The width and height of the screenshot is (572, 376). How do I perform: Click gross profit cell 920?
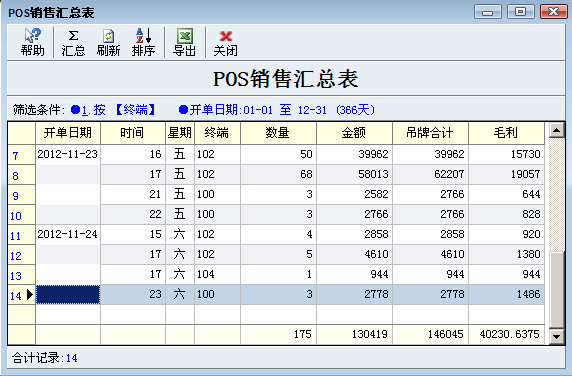click(x=506, y=234)
